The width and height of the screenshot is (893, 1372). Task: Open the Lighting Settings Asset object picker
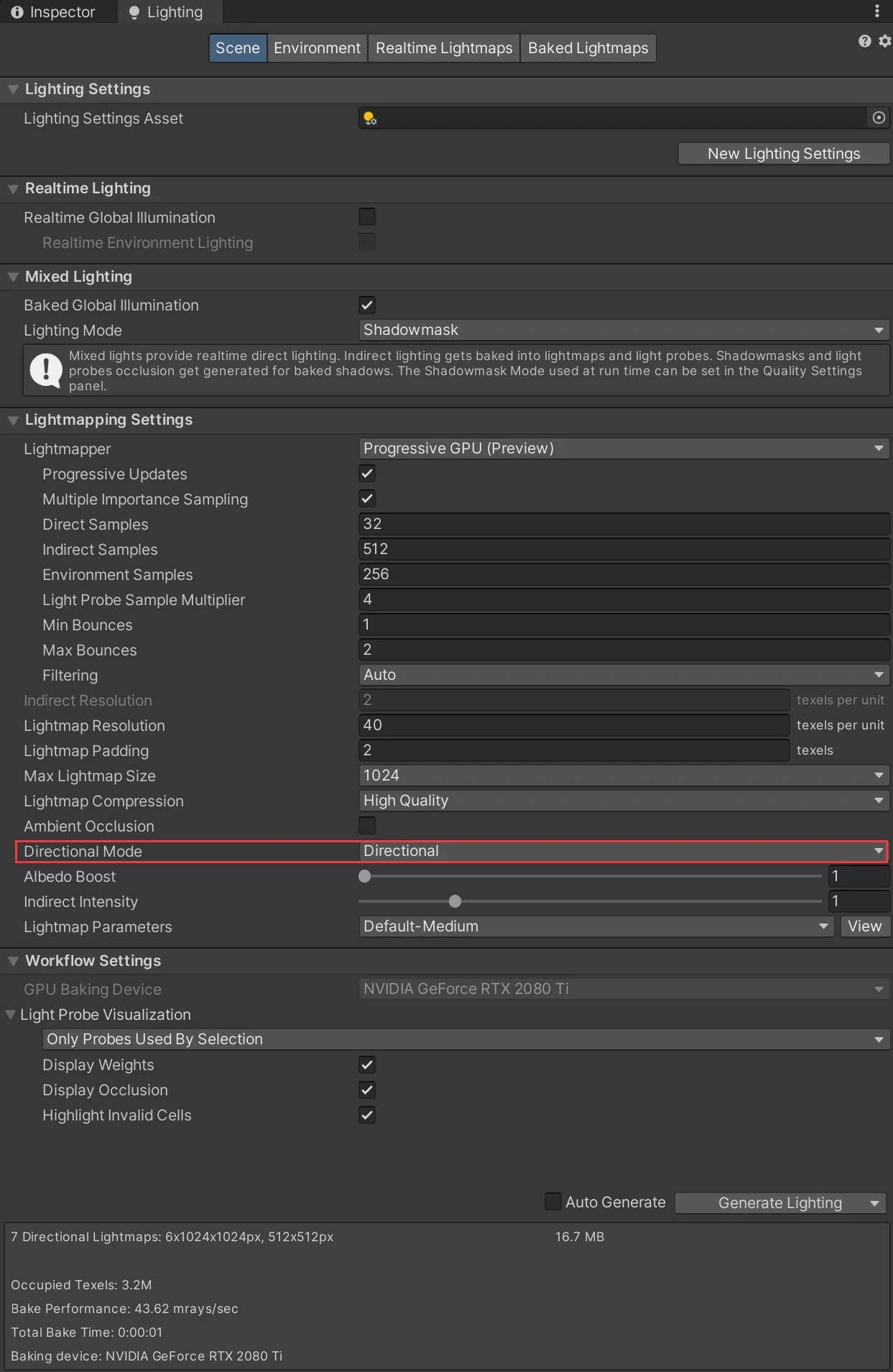[879, 118]
